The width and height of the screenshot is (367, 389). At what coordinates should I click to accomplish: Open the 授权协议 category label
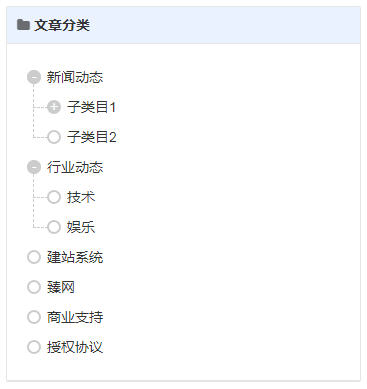75,347
